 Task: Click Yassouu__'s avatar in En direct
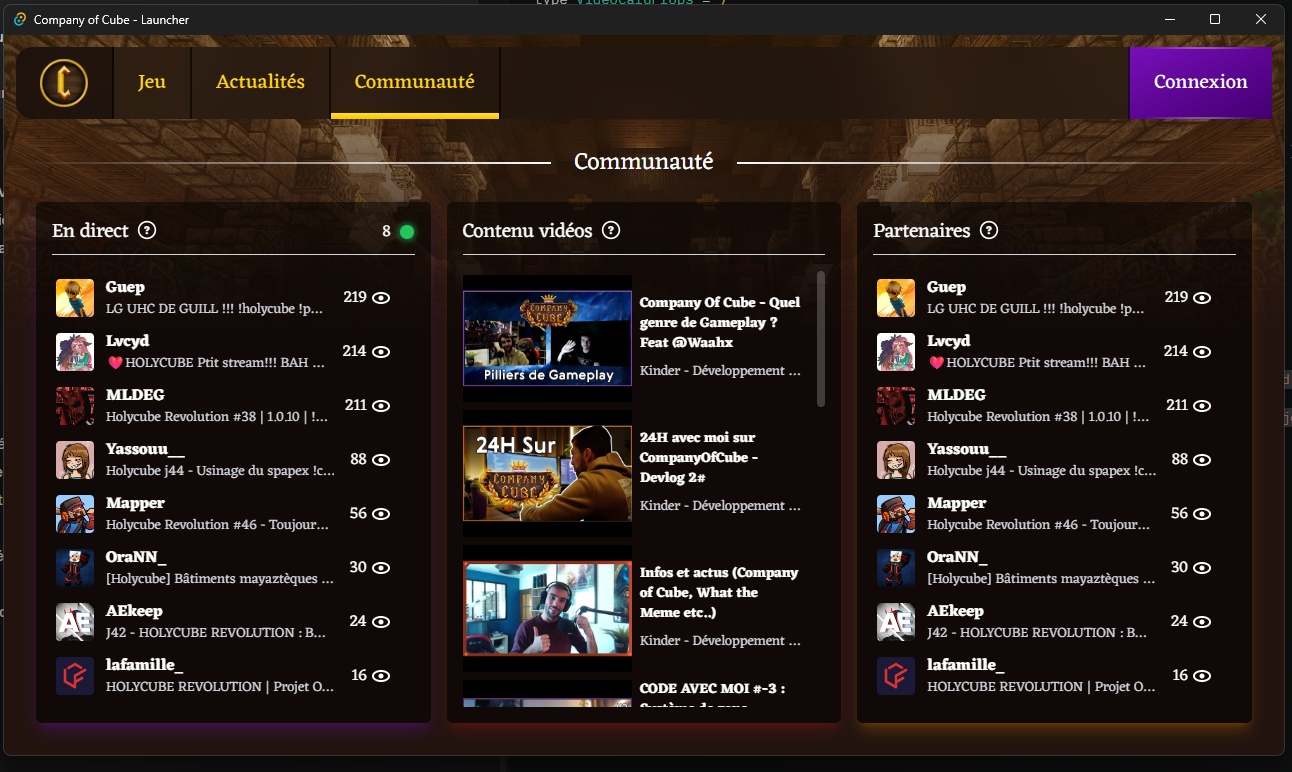(75, 460)
